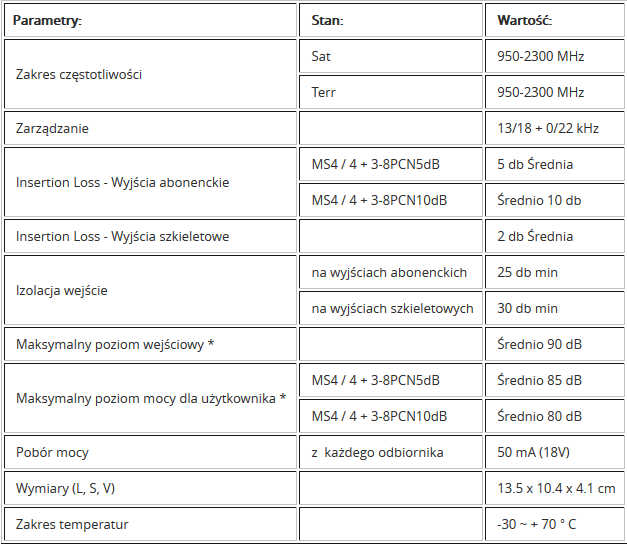Select the "Zakres częstotliwości" parameter cell
The image size is (627, 544).
(x=79, y=74)
